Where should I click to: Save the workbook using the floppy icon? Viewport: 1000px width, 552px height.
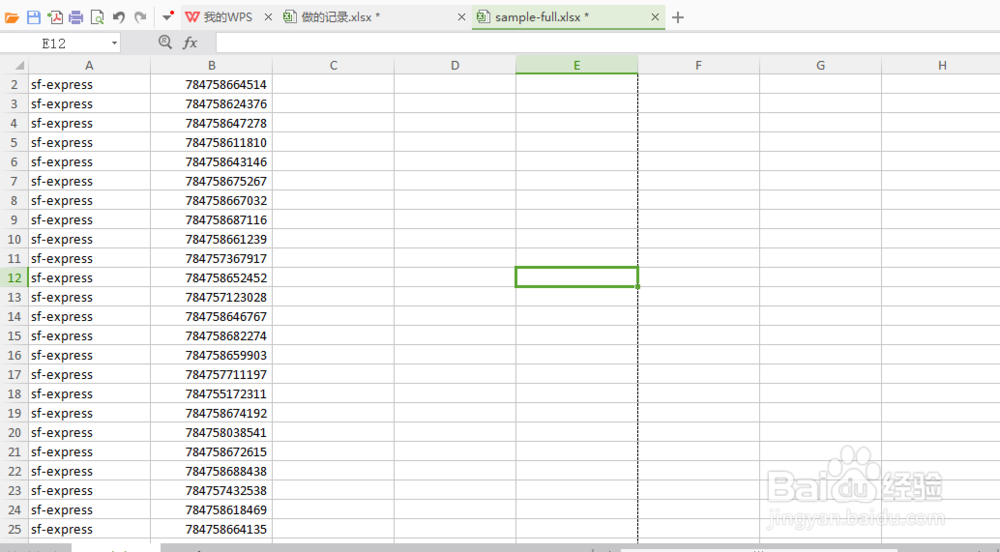34,17
